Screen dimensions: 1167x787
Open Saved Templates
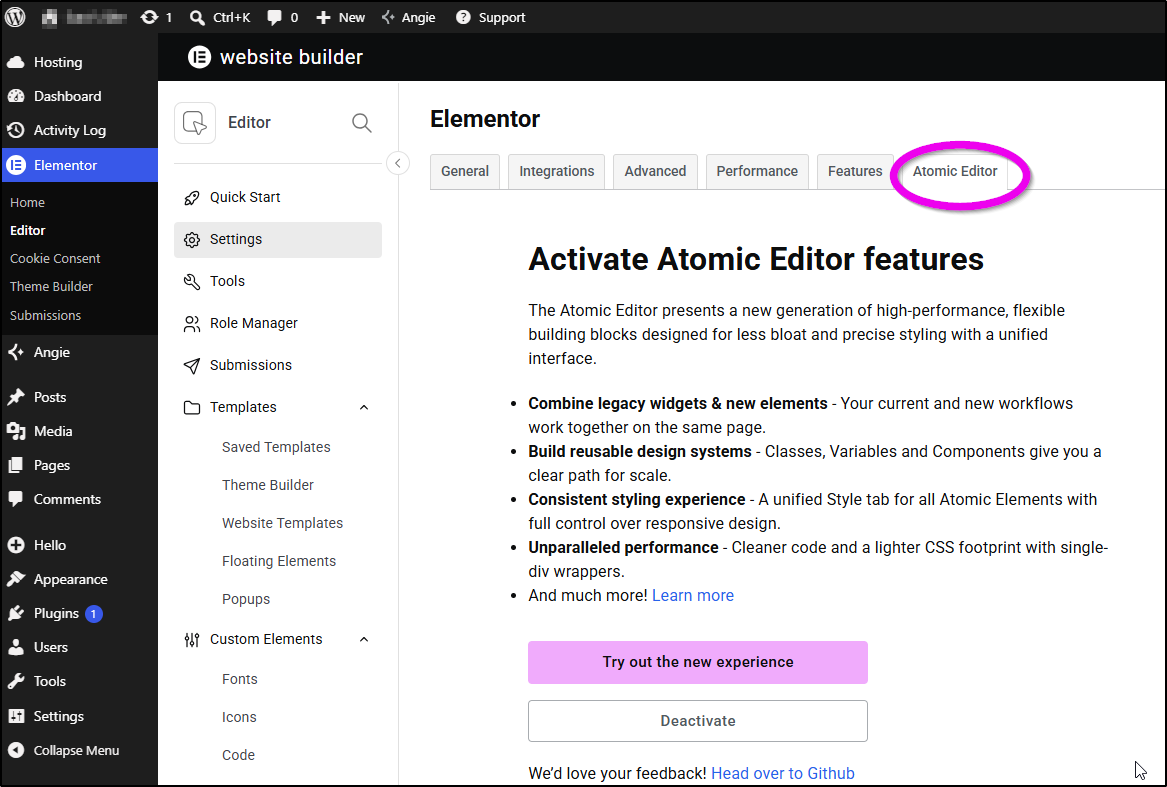pyautogui.click(x=276, y=447)
